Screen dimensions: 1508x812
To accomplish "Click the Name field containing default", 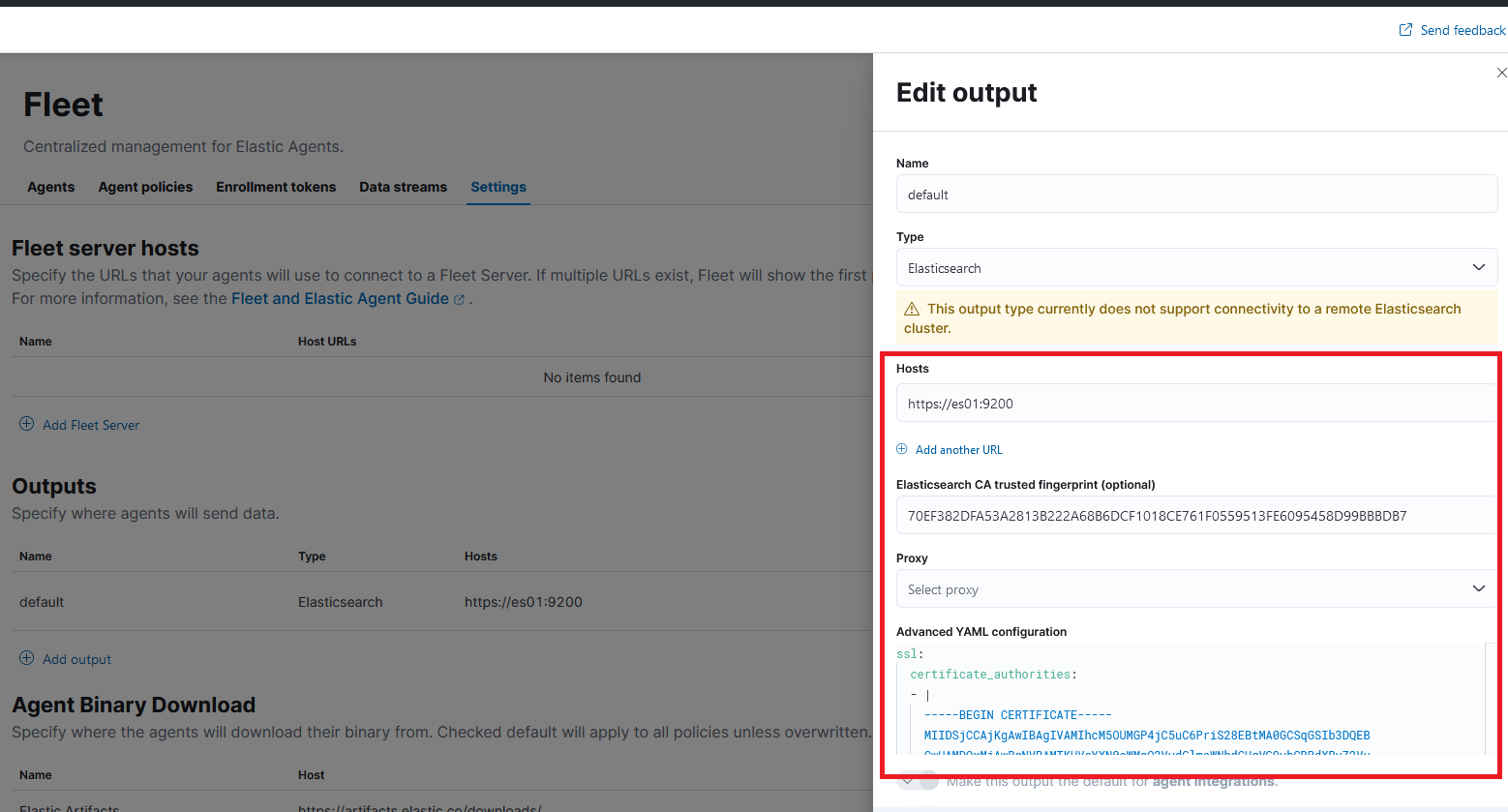I will tap(1196, 194).
